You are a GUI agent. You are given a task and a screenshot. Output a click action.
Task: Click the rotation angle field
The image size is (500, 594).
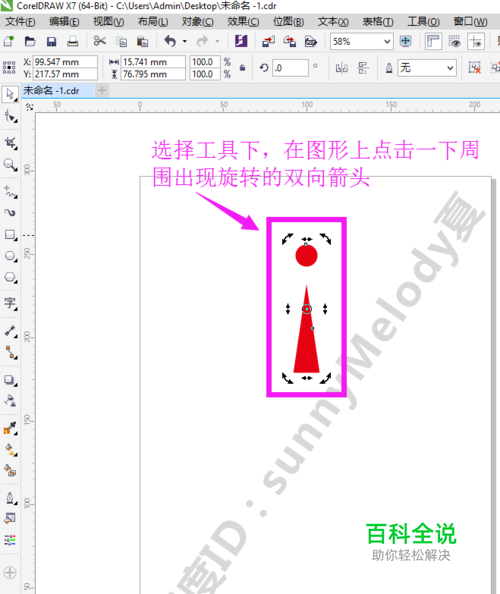[290, 68]
